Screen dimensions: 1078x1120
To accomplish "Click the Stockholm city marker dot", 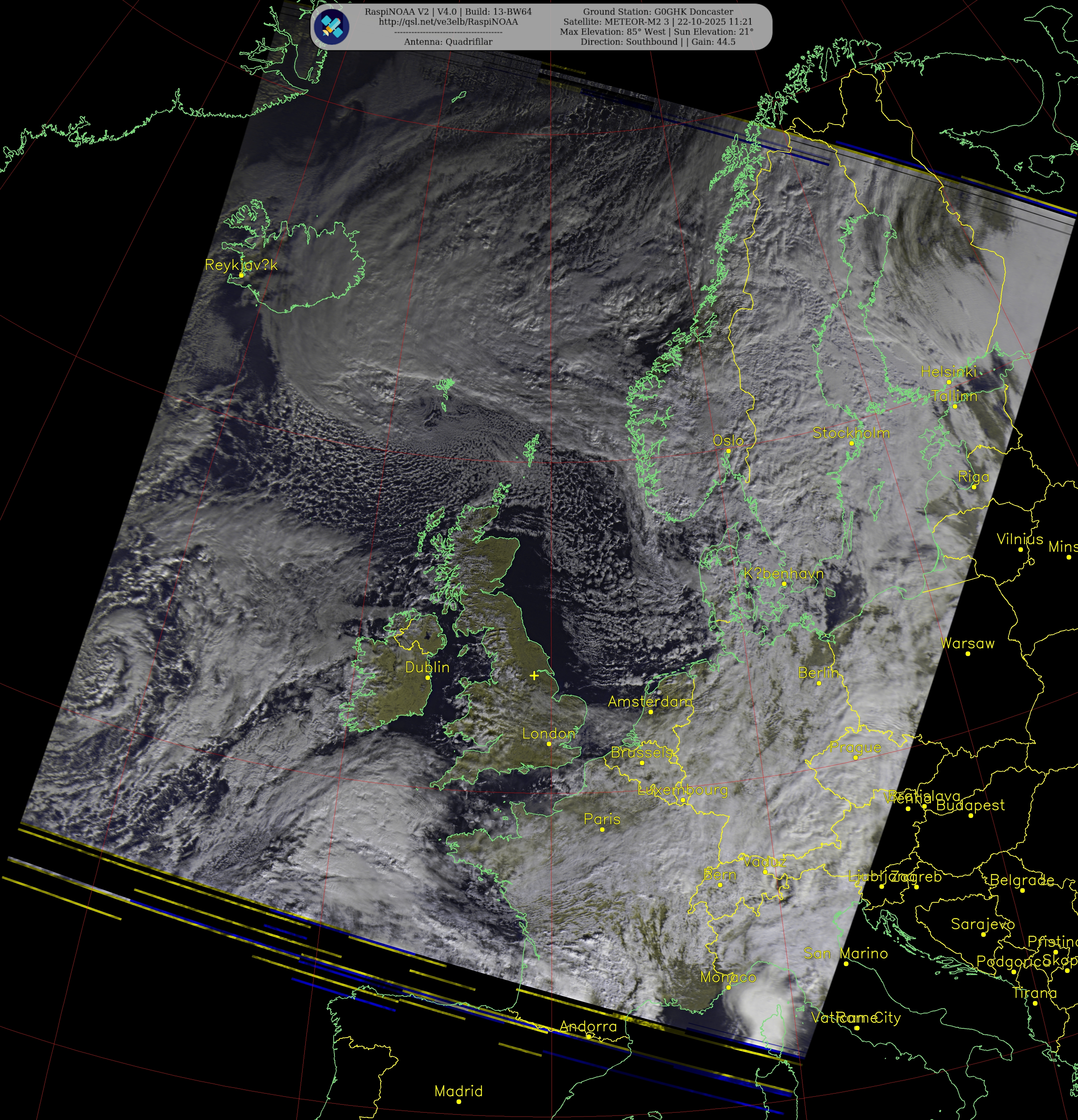I will click(851, 443).
